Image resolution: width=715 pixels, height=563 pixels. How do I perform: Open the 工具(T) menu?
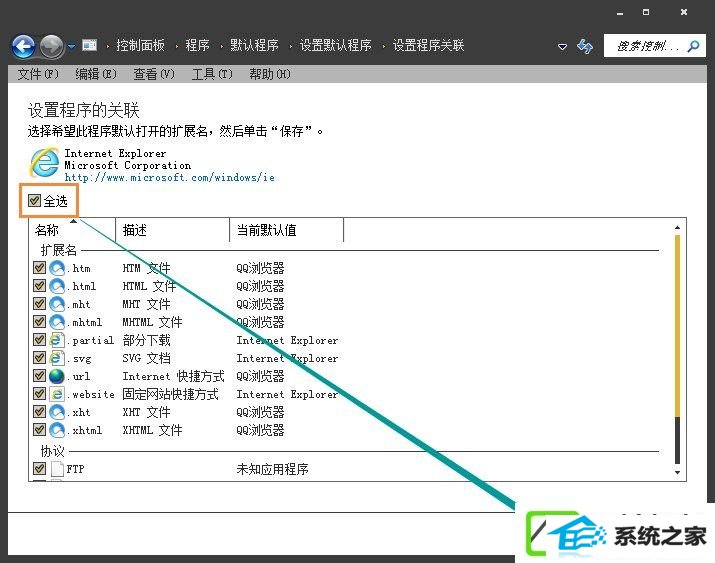coord(212,74)
